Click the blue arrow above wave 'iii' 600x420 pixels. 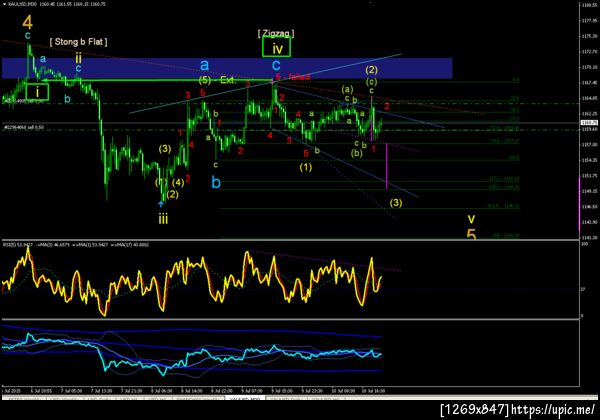pos(161,204)
